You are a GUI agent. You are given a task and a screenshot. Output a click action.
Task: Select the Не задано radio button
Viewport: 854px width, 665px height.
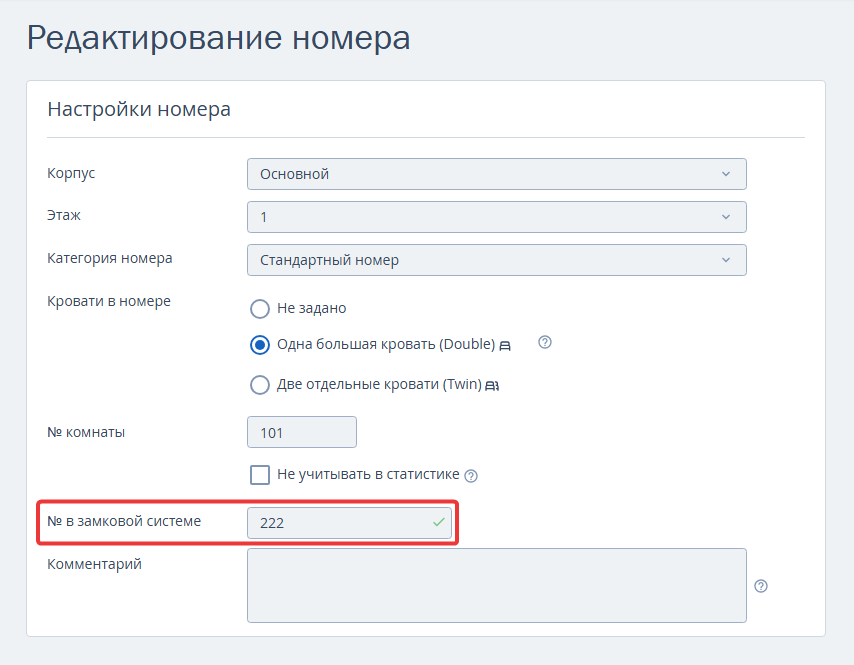[260, 309]
